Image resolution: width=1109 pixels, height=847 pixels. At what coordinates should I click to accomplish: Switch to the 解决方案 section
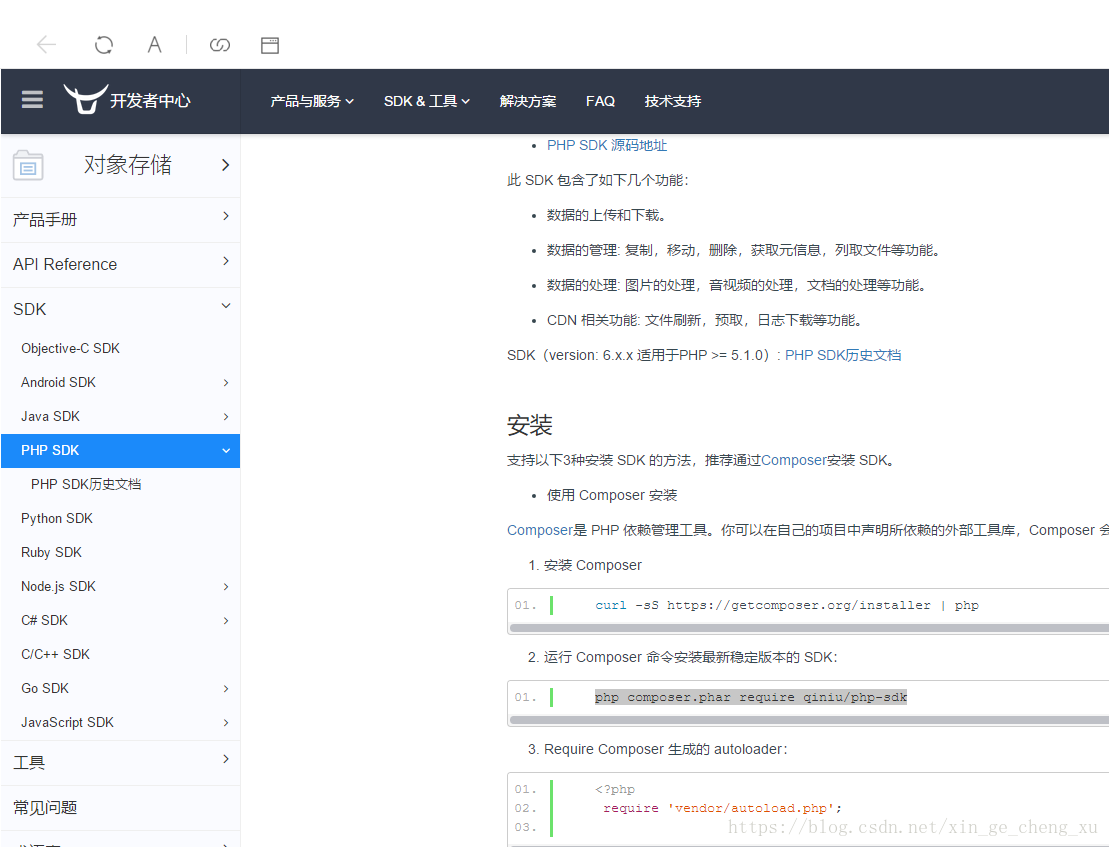(x=528, y=101)
